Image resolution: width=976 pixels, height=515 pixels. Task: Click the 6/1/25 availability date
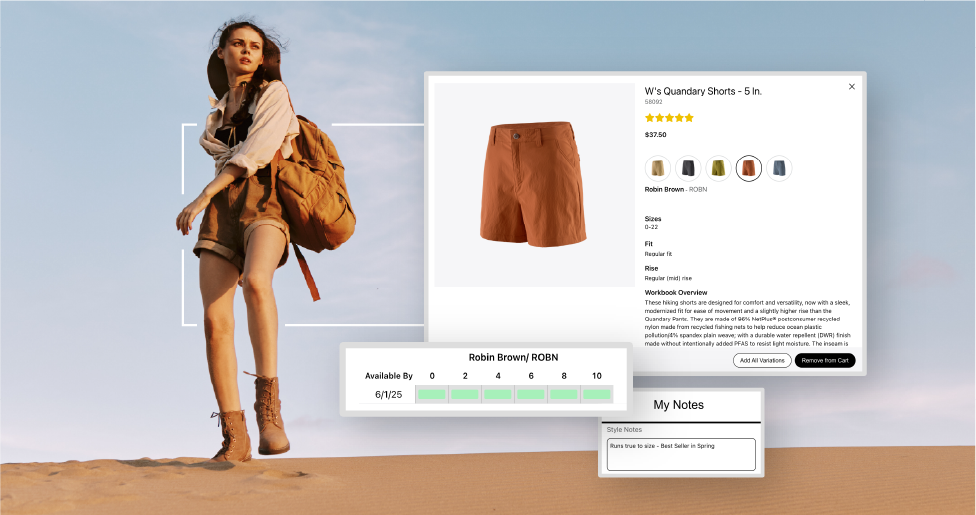click(388, 395)
